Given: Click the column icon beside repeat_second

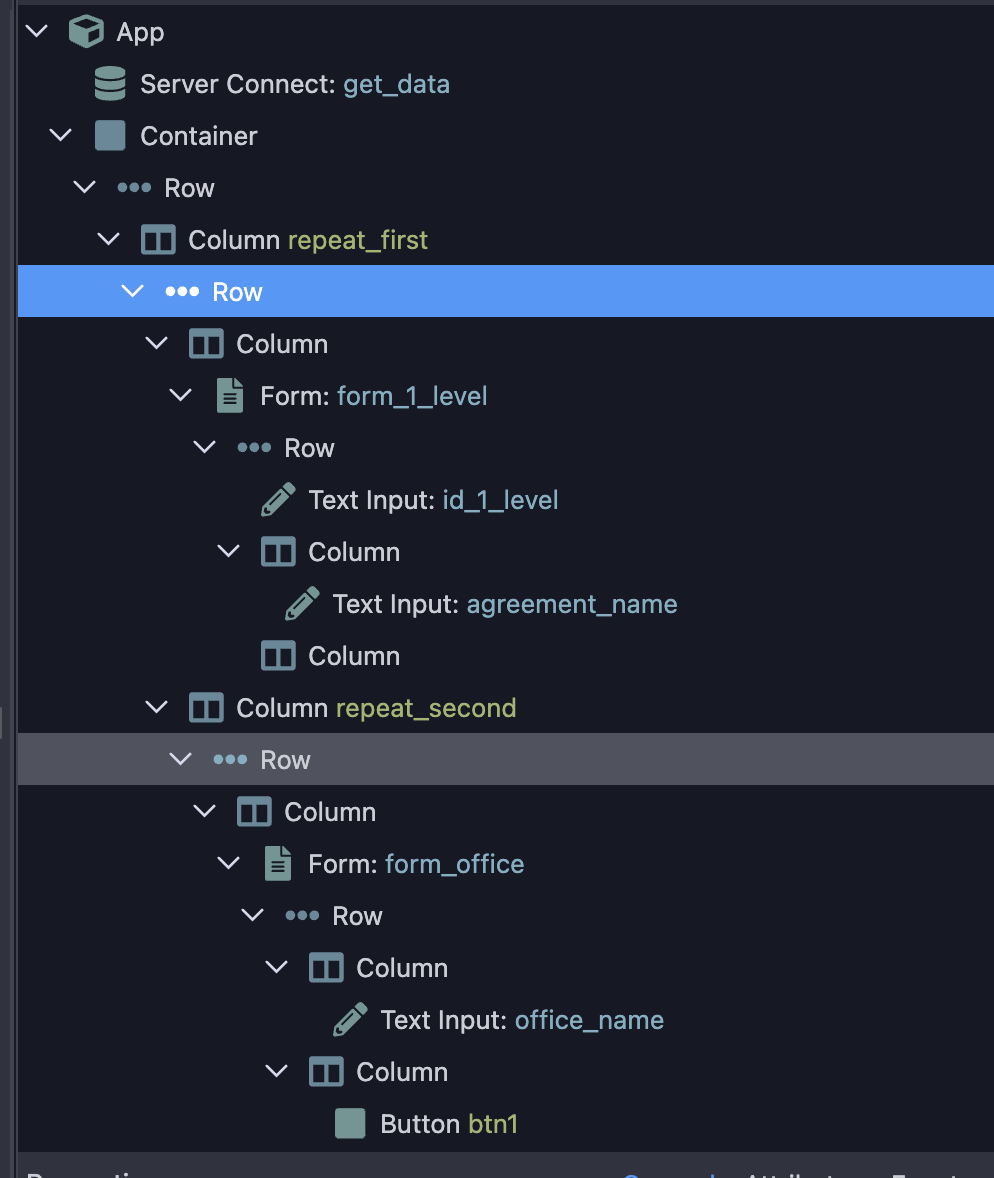Looking at the screenshot, I should pos(205,707).
